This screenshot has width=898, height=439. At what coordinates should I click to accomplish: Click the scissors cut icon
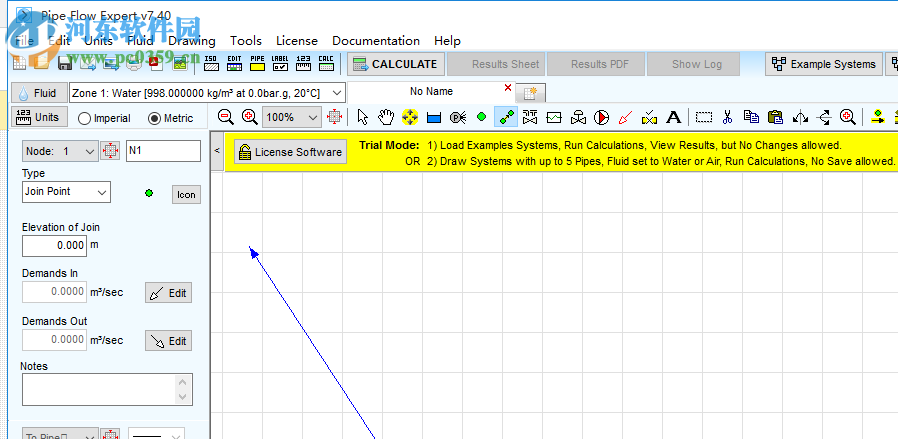(x=727, y=117)
